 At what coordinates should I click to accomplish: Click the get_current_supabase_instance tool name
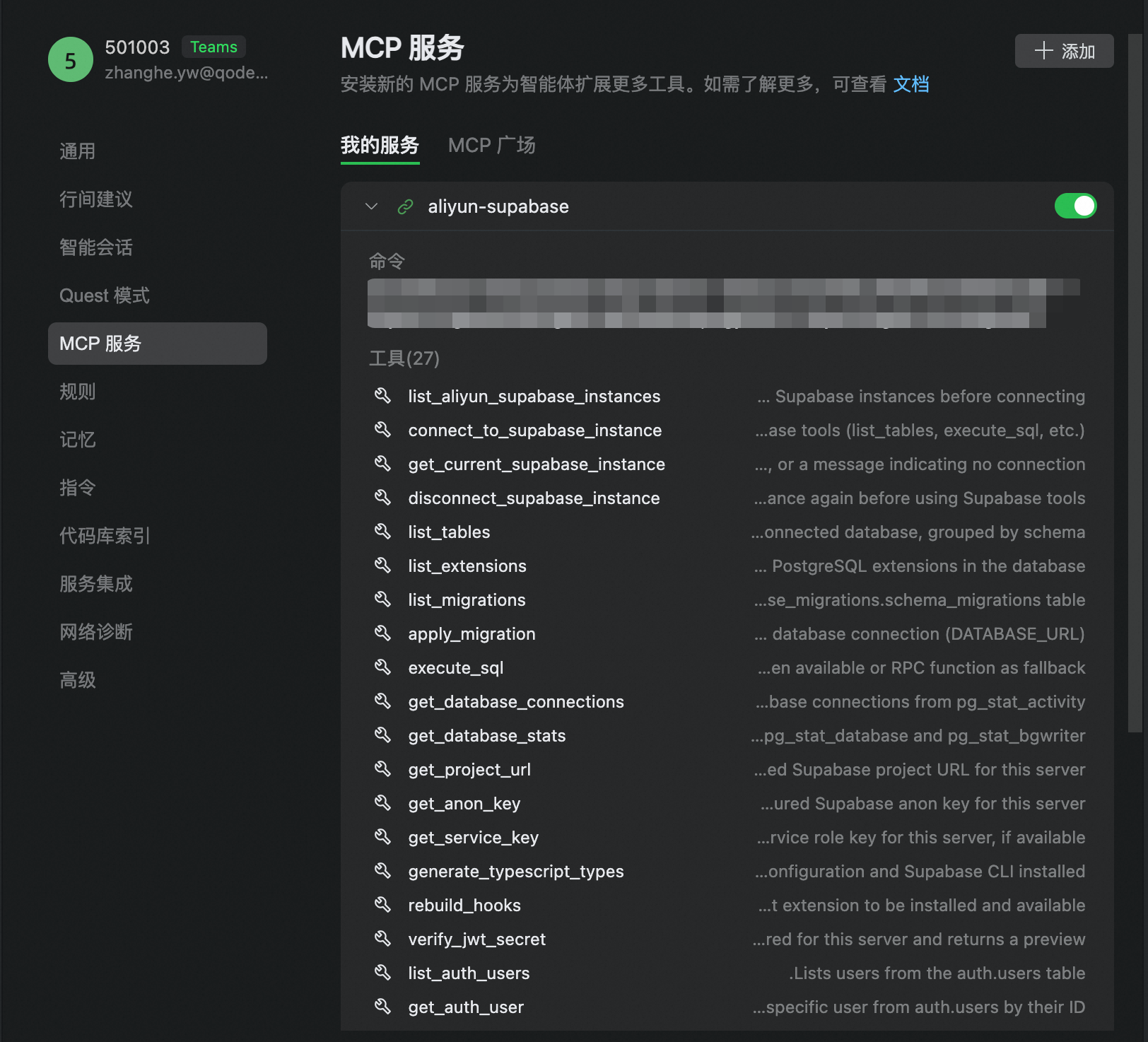pyautogui.click(x=537, y=464)
